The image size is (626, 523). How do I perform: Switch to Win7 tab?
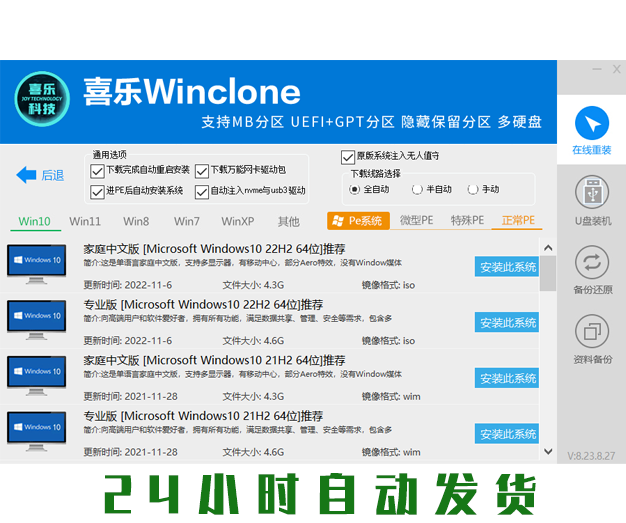coord(187,221)
